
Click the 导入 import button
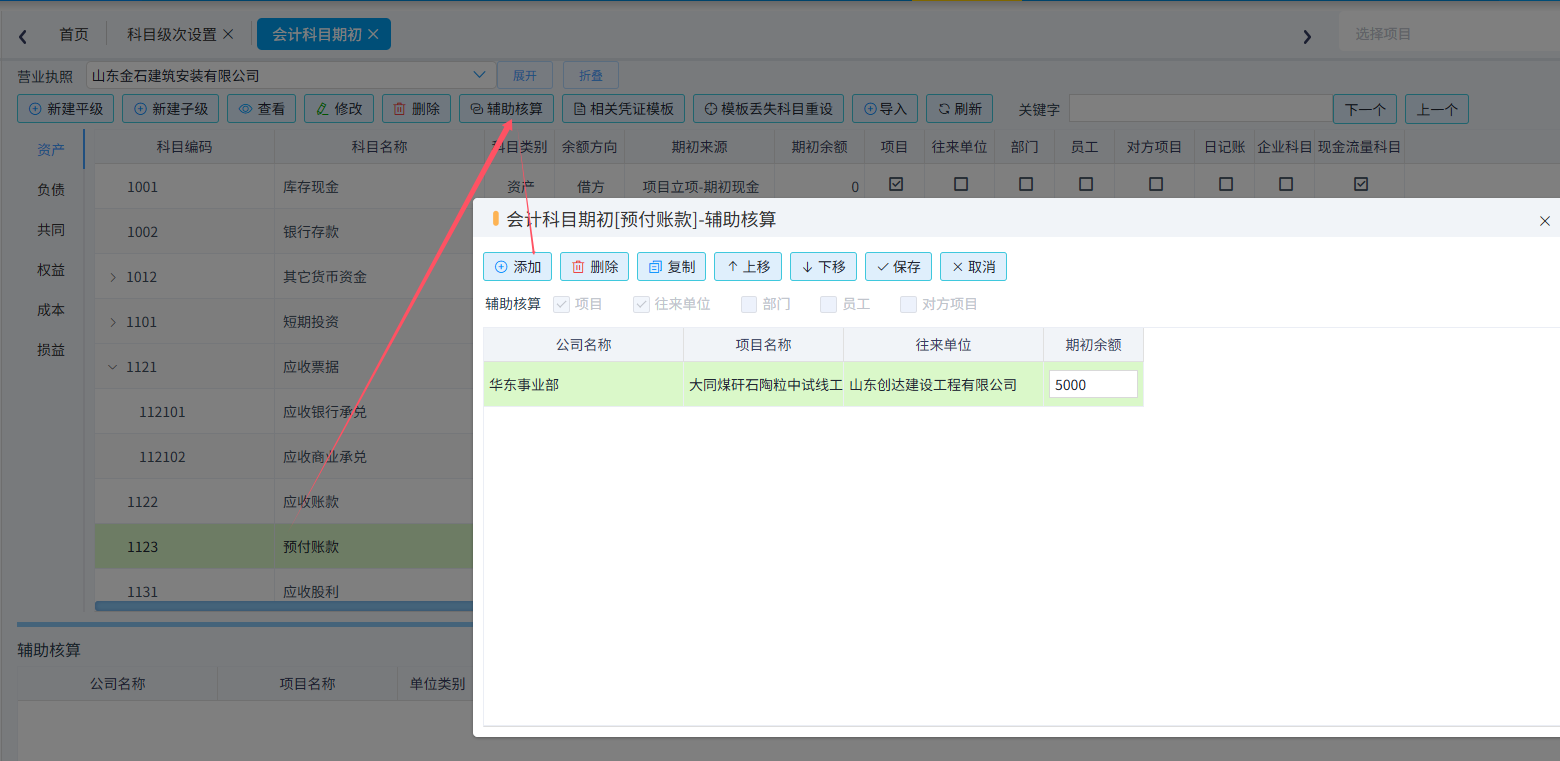(x=885, y=109)
